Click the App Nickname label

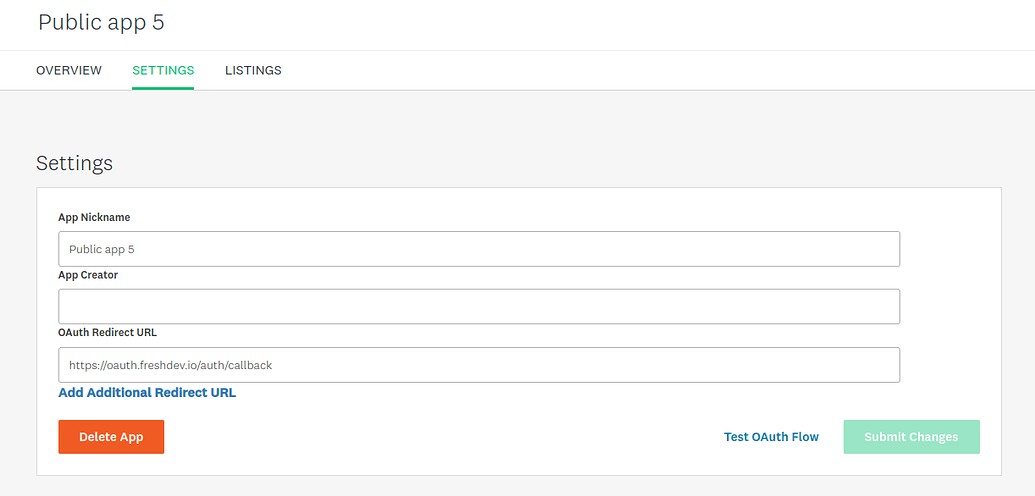click(94, 217)
